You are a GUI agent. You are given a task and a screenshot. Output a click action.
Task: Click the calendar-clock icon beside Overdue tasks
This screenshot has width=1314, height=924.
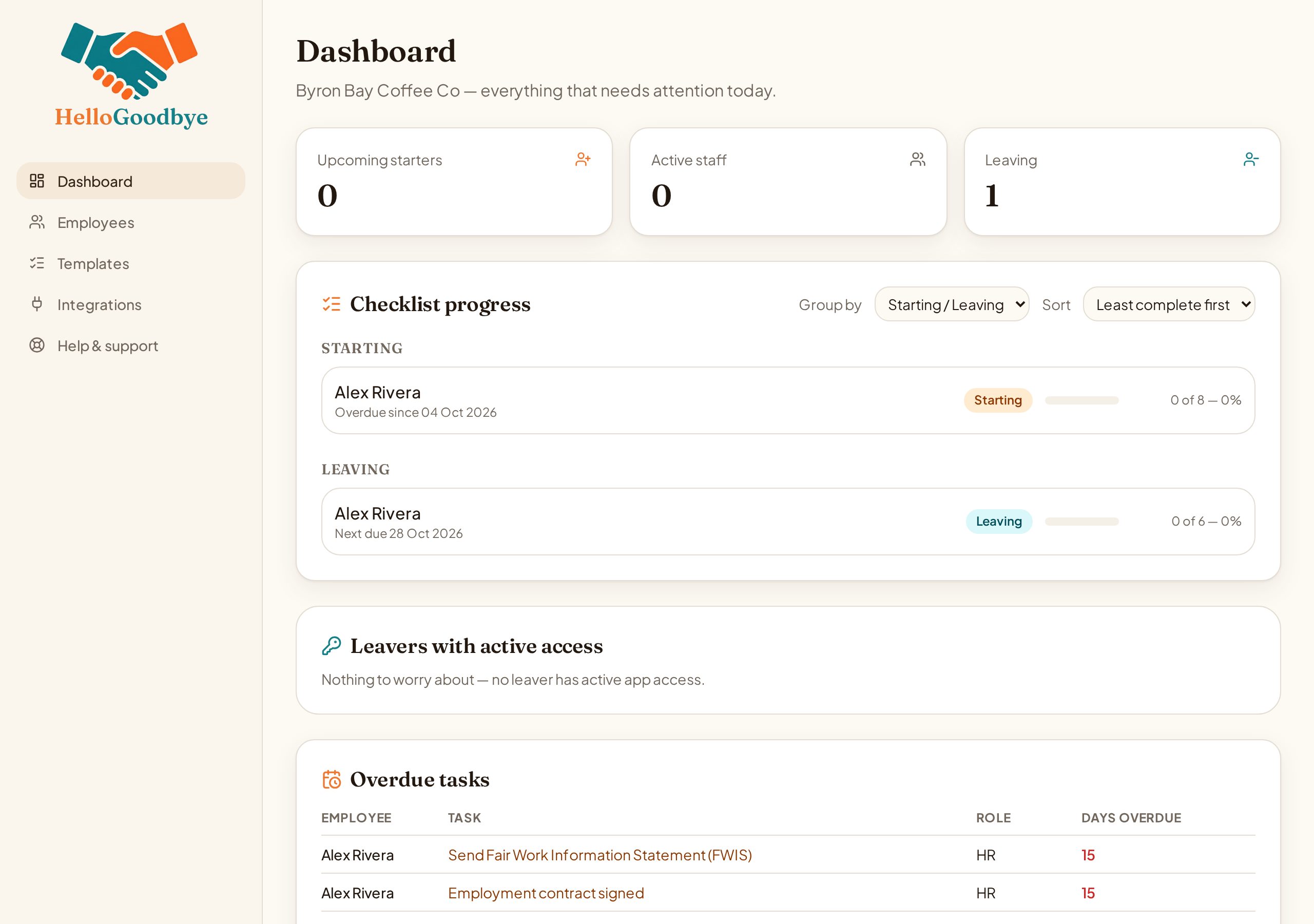(x=332, y=779)
